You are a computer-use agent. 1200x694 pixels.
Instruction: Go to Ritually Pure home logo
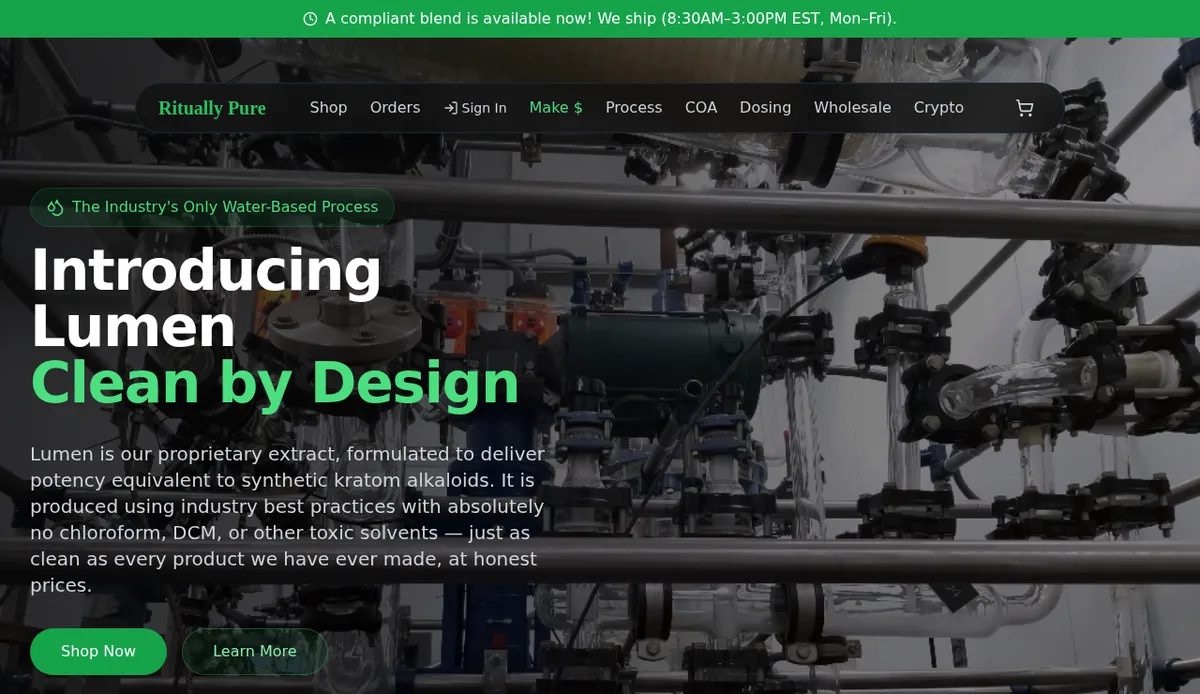[212, 108]
